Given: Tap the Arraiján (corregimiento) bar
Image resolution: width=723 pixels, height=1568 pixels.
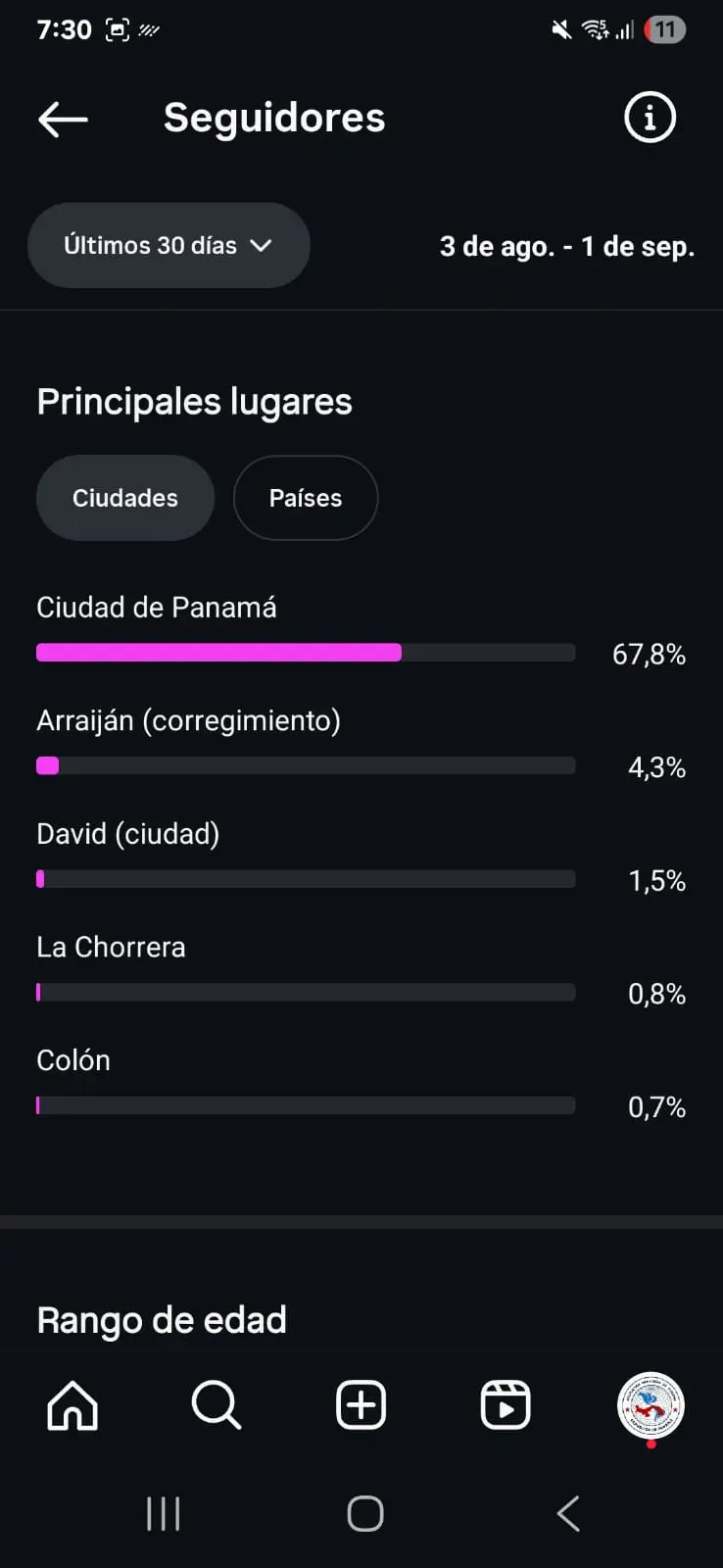Looking at the screenshot, I should coord(306,765).
